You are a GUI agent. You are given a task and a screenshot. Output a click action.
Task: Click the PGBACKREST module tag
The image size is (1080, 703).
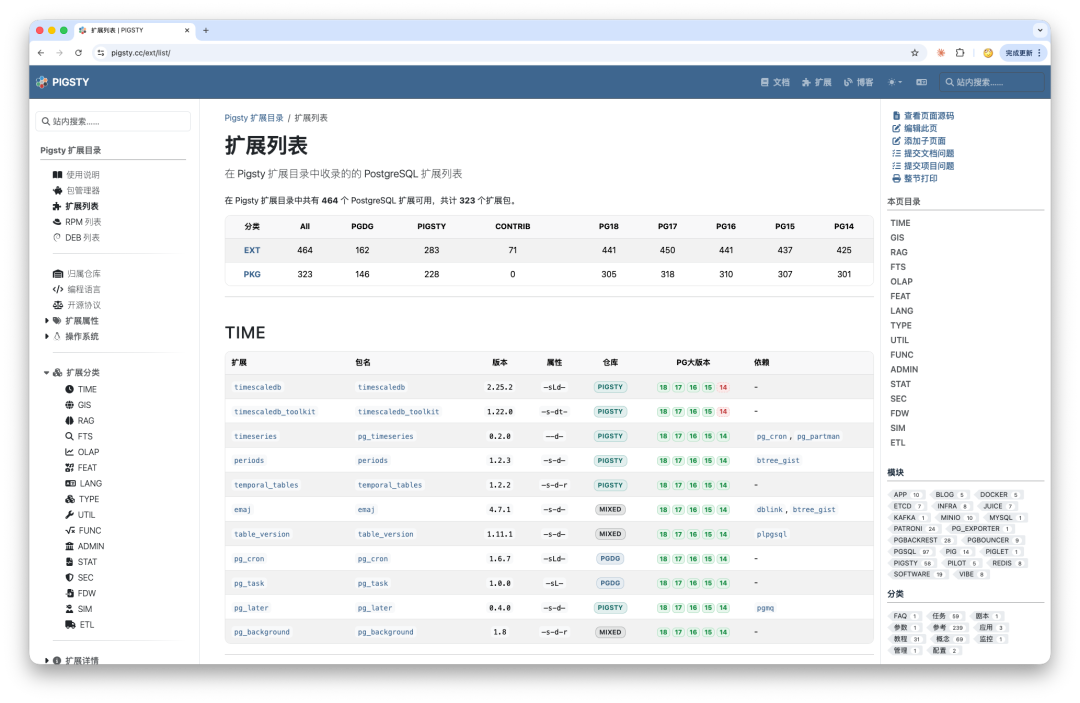922,540
